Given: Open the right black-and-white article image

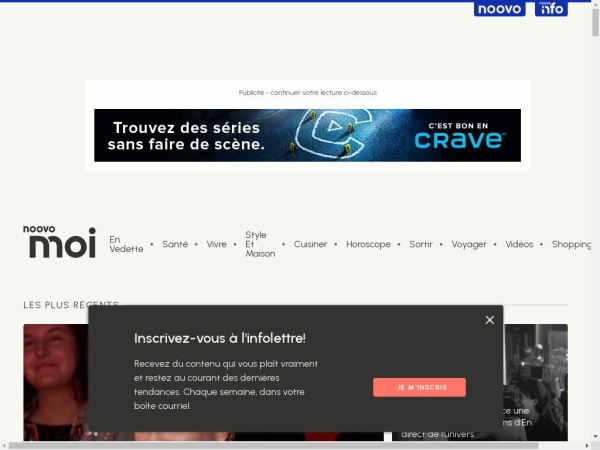Looking at the screenshot, I should point(536,382).
